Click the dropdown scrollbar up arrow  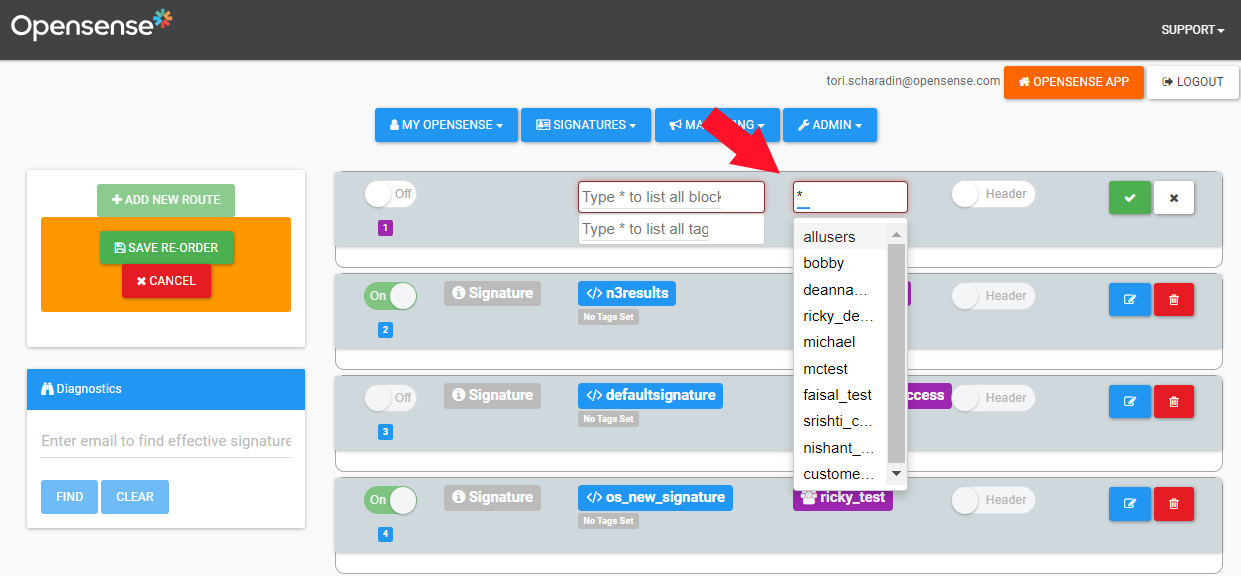click(x=896, y=235)
